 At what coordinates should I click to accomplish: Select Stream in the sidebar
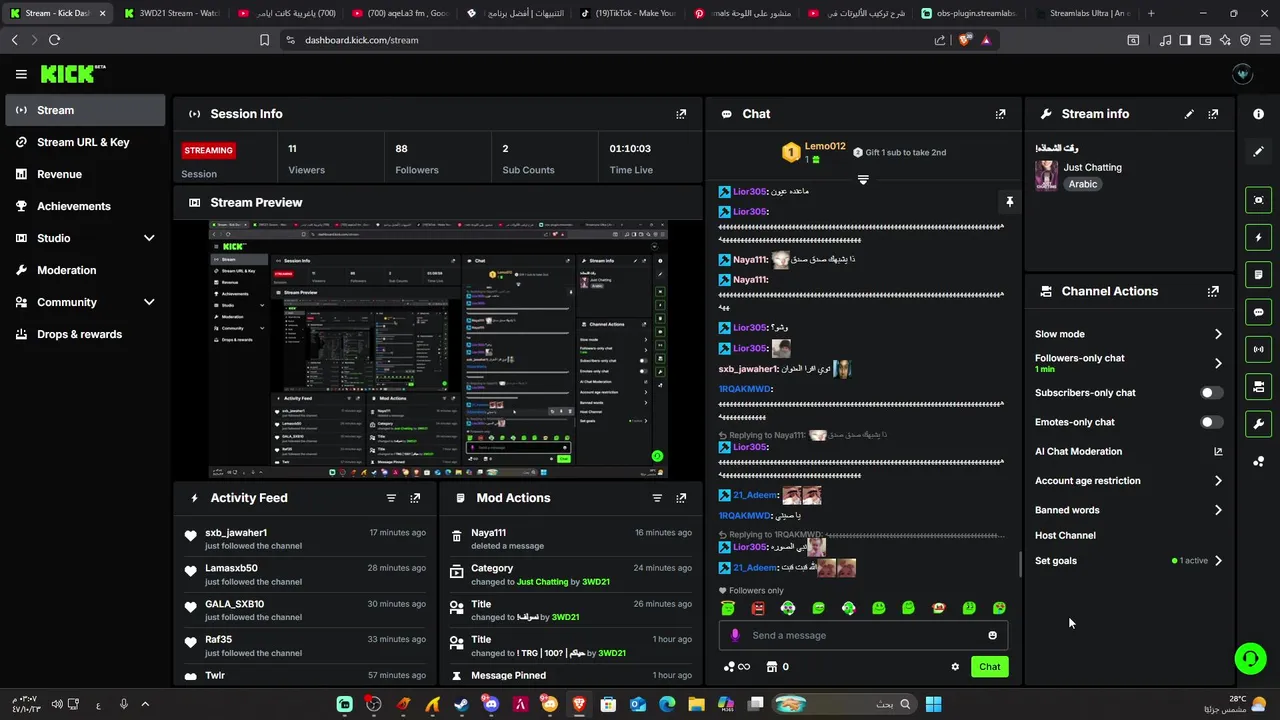point(85,110)
